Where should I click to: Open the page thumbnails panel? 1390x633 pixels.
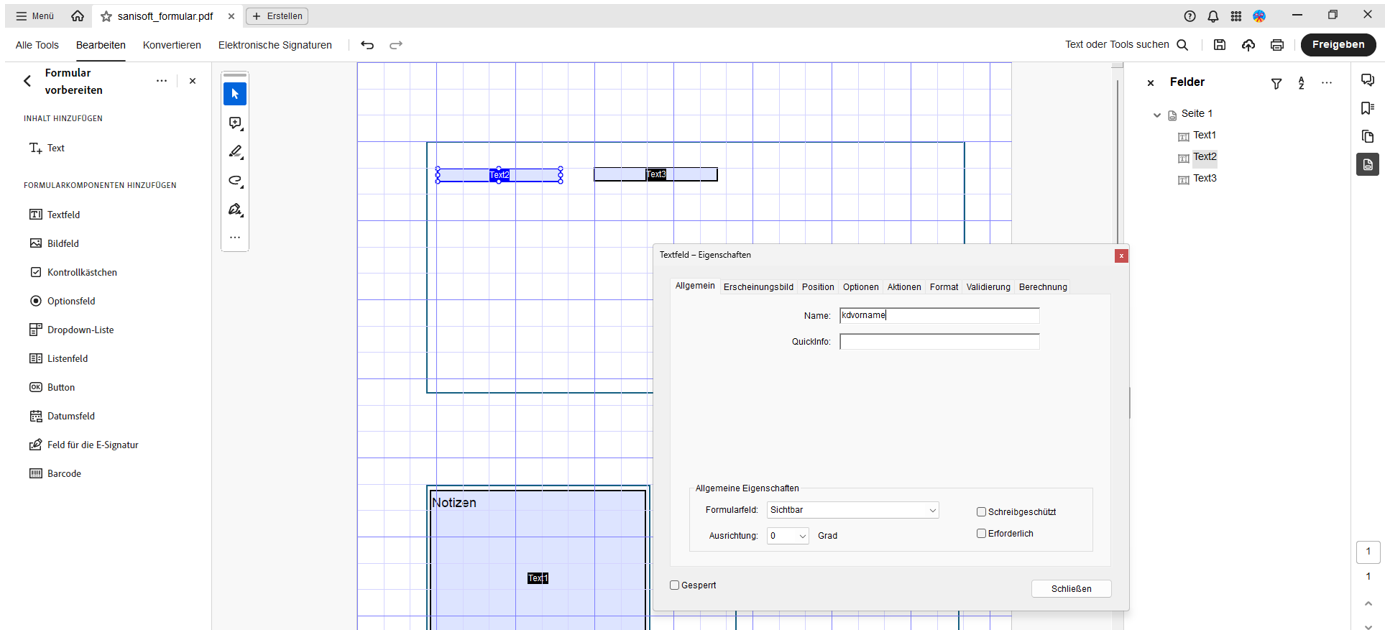coord(1368,136)
